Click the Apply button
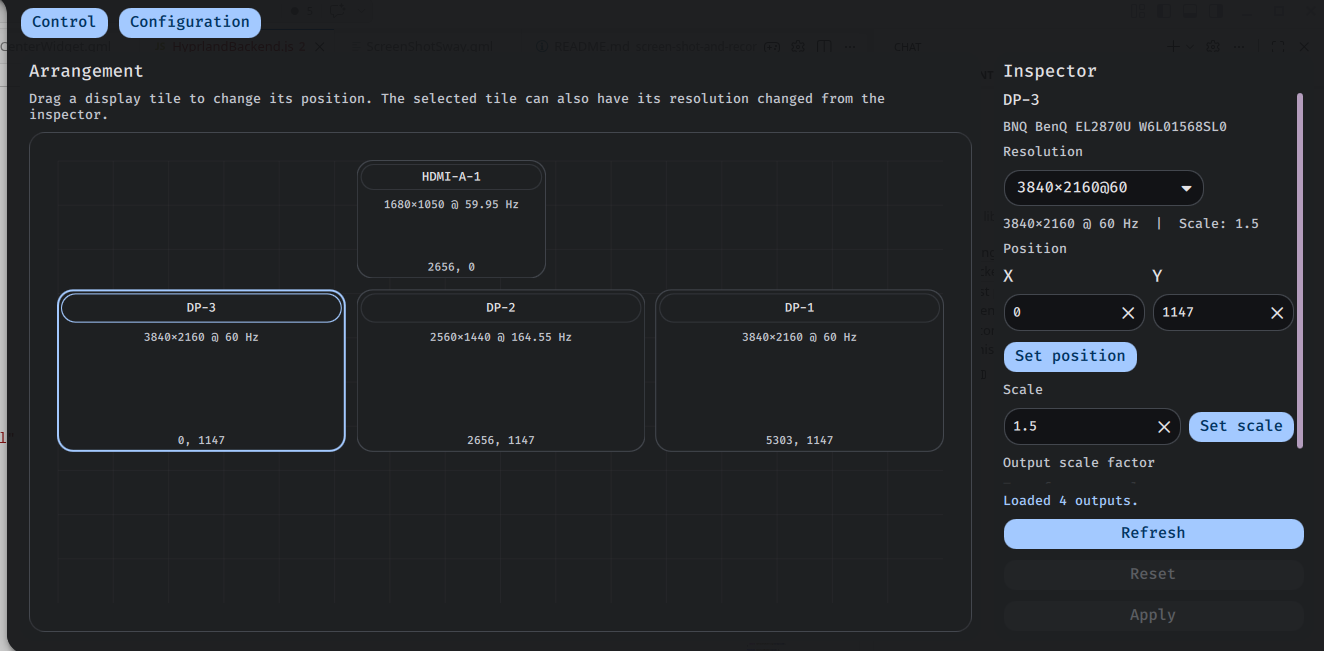 (x=1153, y=615)
